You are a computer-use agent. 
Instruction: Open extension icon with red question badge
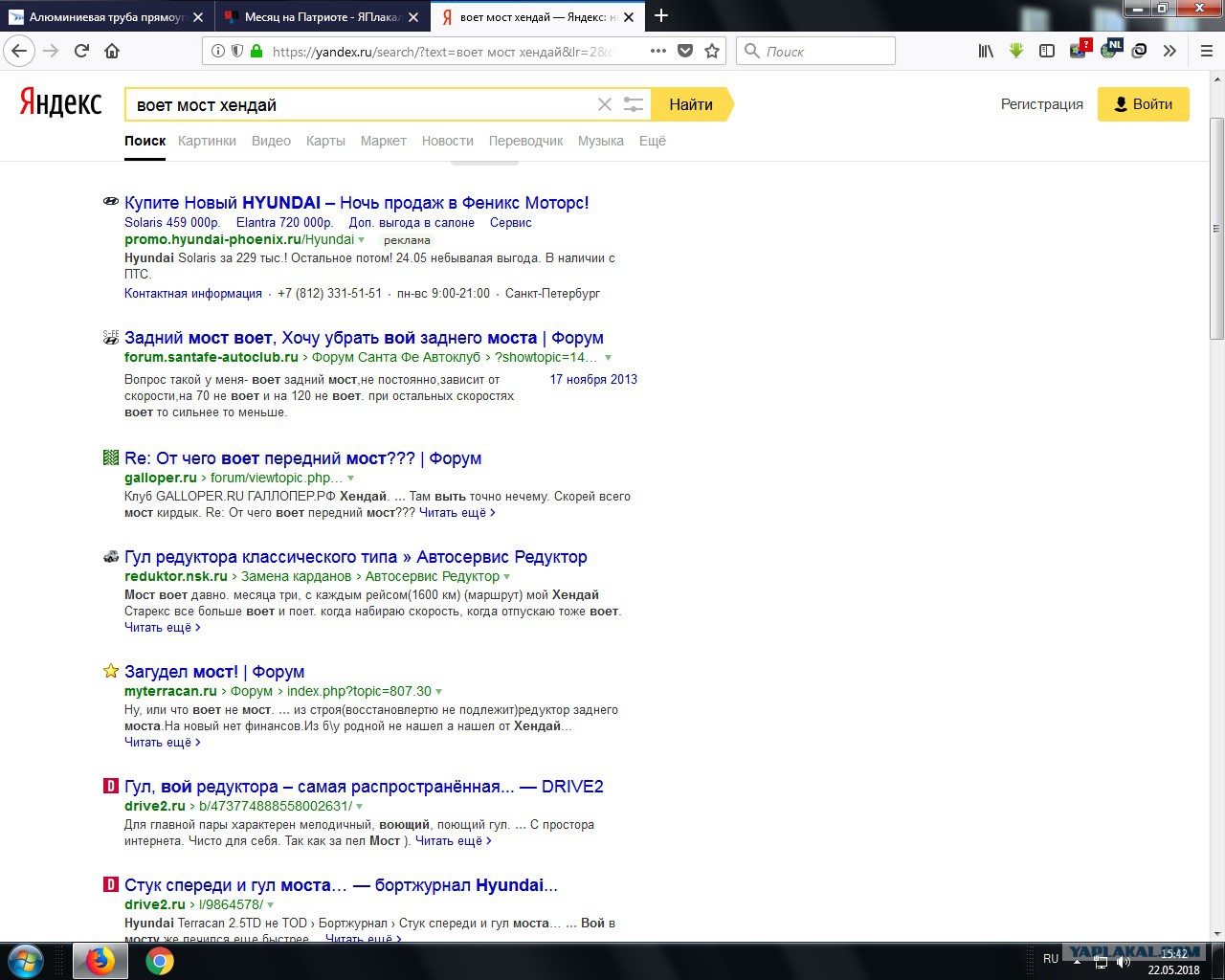pos(1079,50)
